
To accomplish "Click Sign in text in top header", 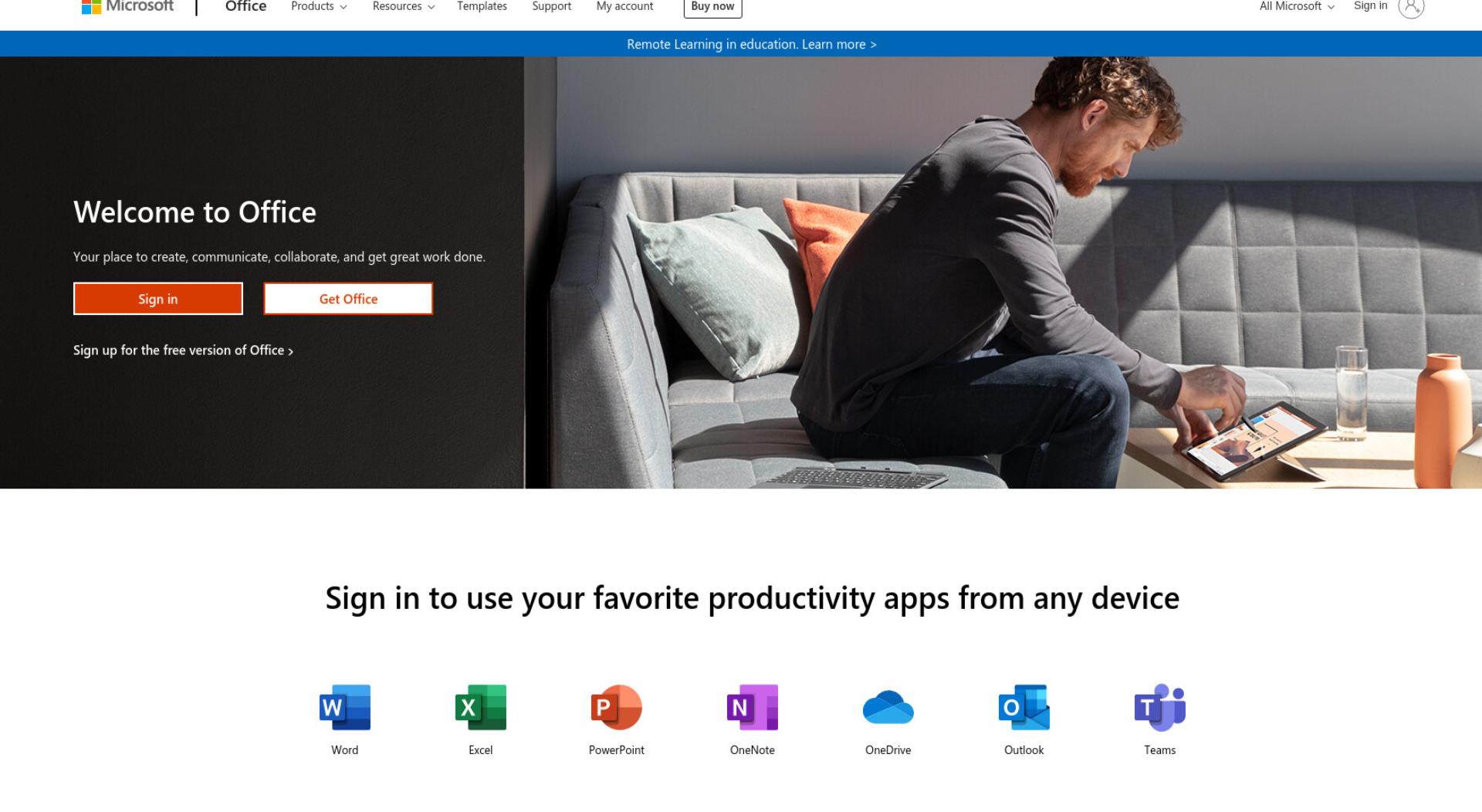I will [x=1370, y=6].
